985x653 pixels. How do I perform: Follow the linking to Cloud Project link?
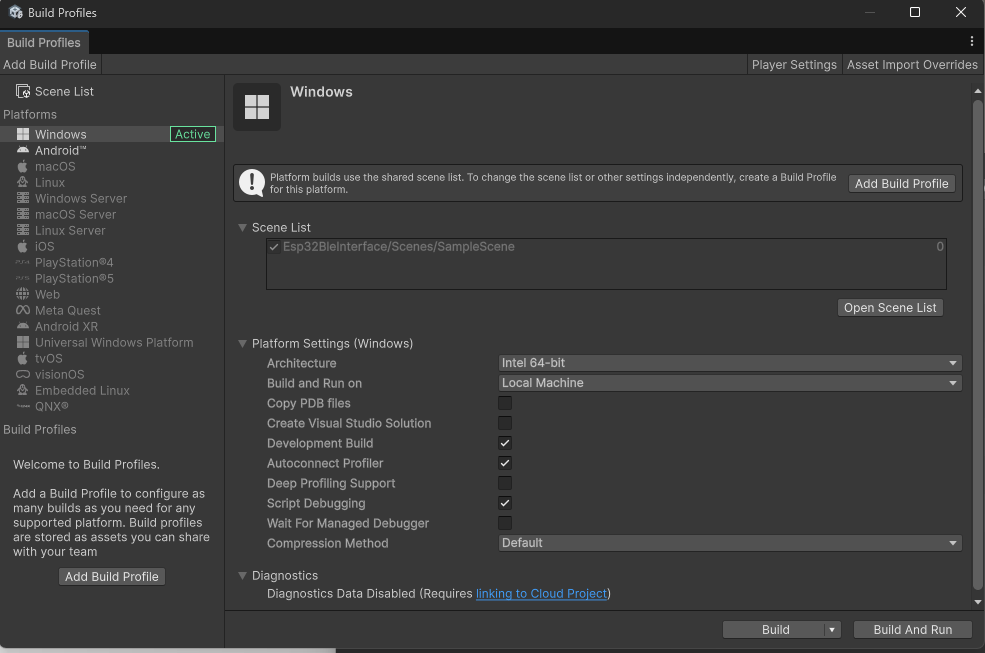541,593
